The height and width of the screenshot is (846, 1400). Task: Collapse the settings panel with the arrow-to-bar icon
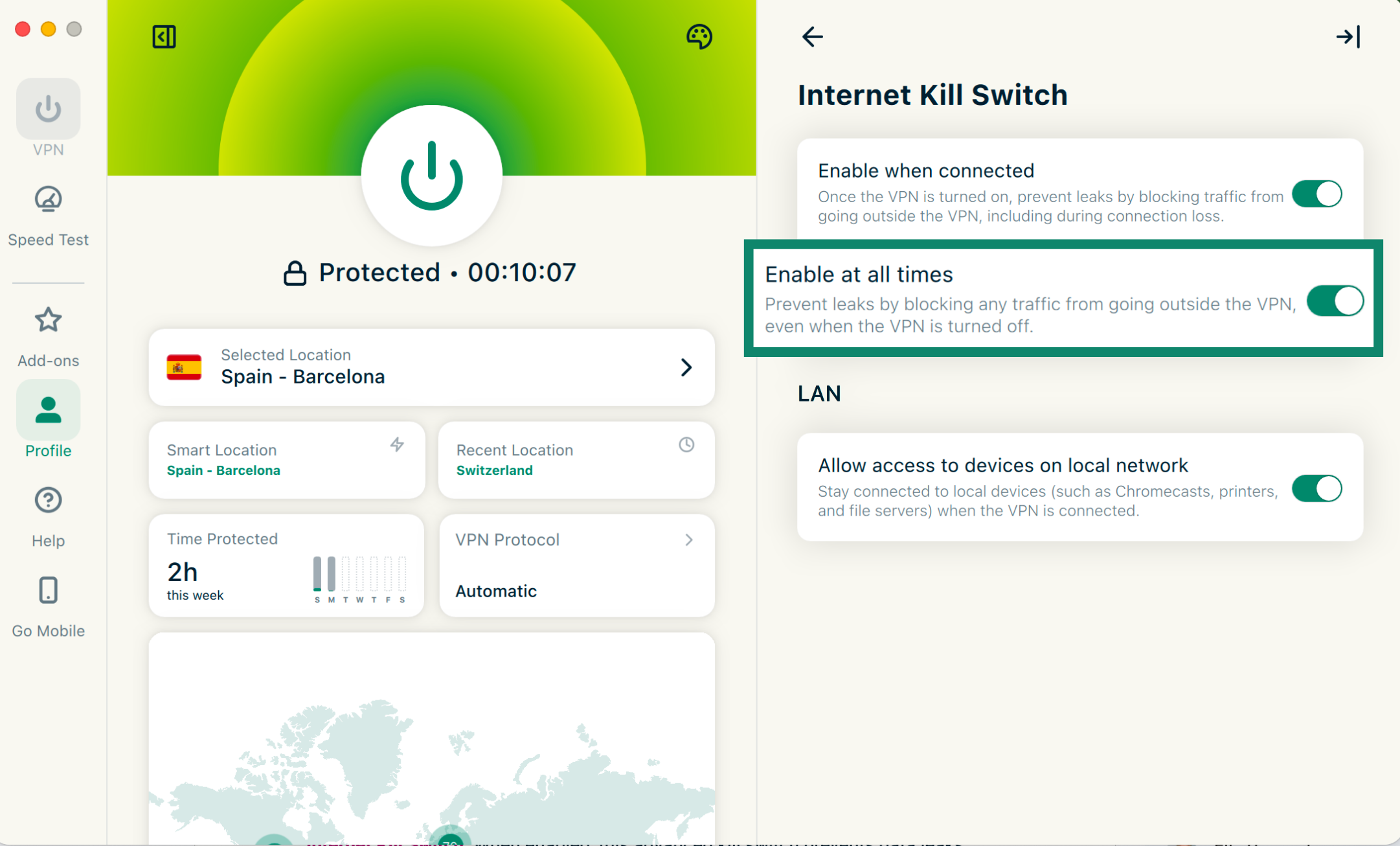point(1348,37)
